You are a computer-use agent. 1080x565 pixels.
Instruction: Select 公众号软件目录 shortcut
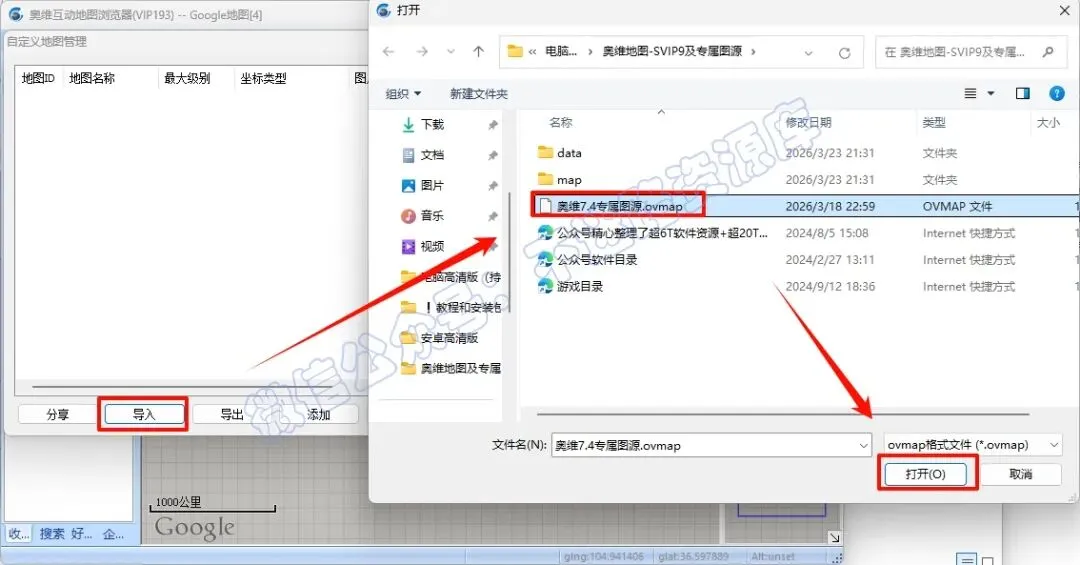[x=596, y=260]
